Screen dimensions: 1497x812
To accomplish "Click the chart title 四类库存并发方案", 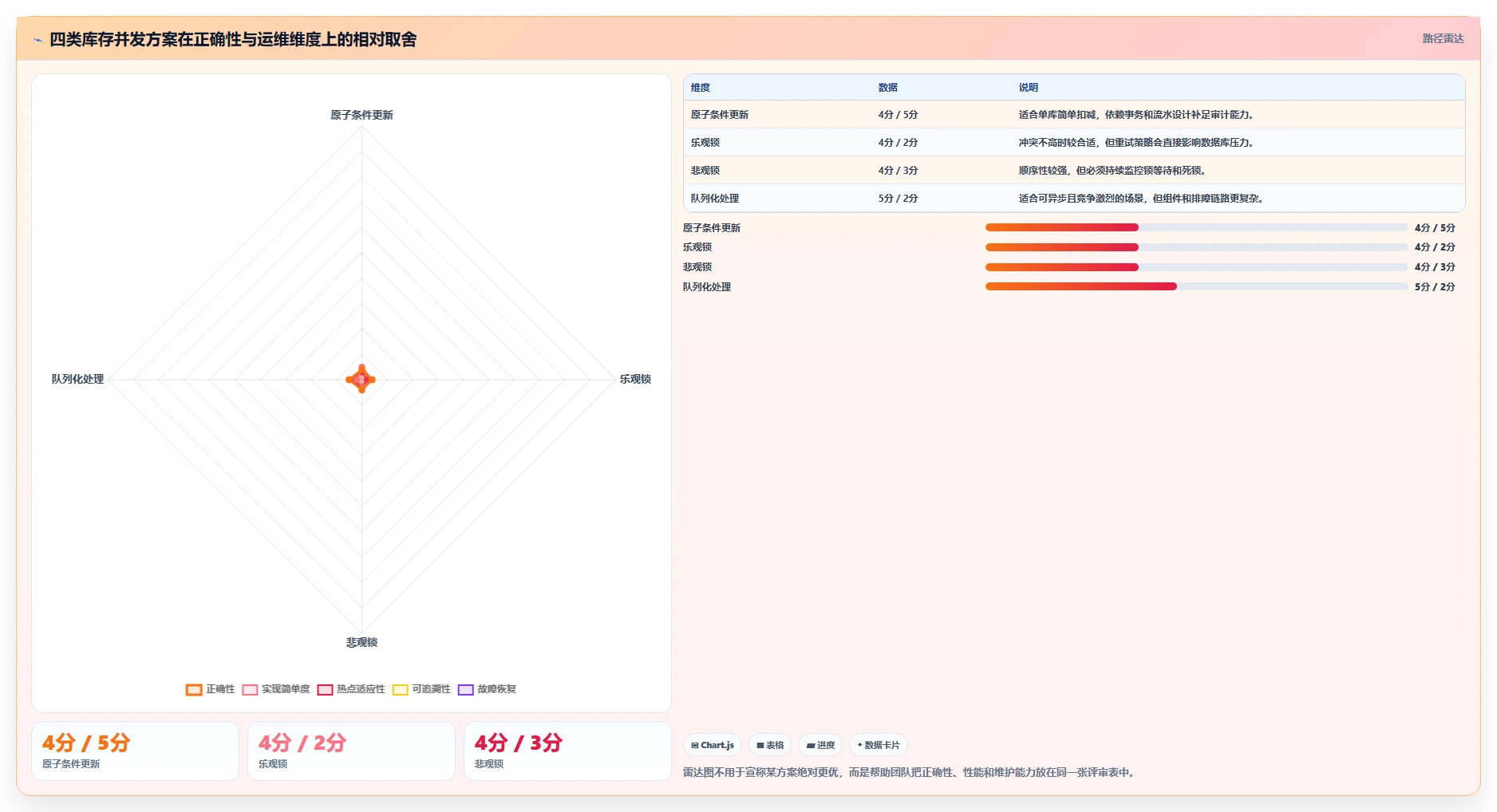I will pyautogui.click(x=233, y=39).
